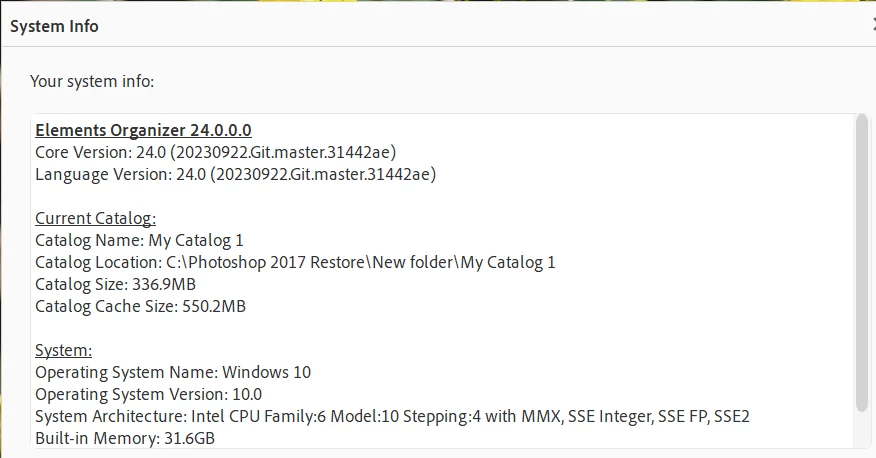Click 'My Catalog 1' in catalog name
The image size is (876, 458).
point(196,240)
